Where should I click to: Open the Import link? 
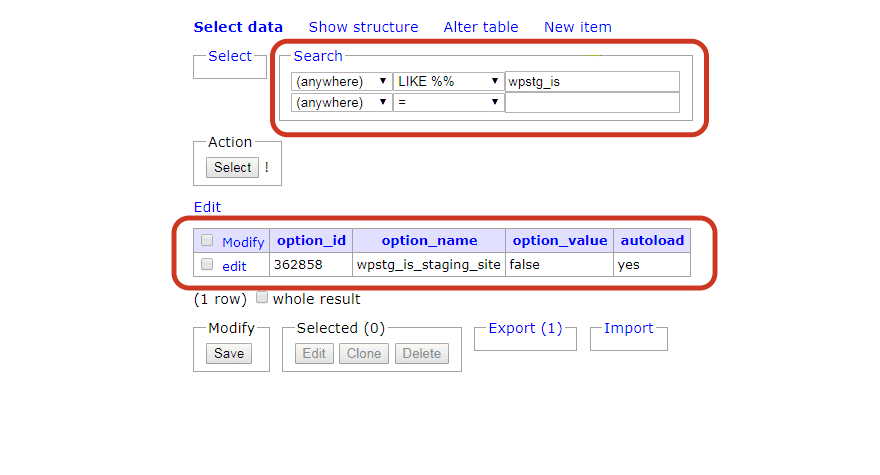pos(628,328)
